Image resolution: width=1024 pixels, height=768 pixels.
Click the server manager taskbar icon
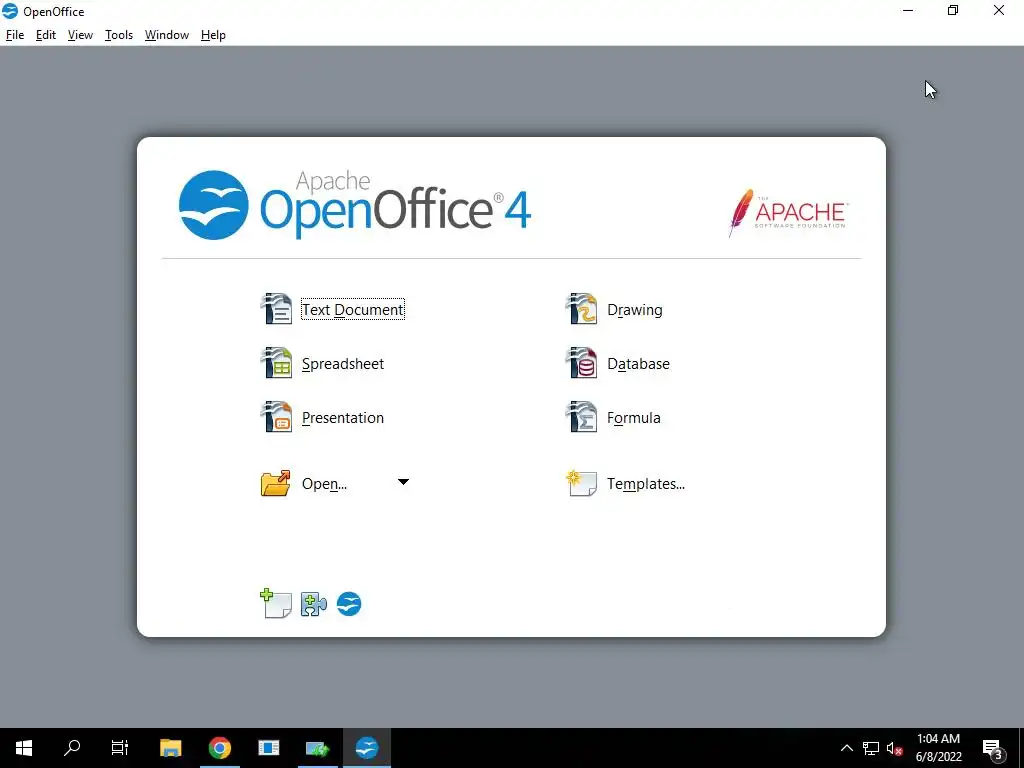[x=268, y=748]
